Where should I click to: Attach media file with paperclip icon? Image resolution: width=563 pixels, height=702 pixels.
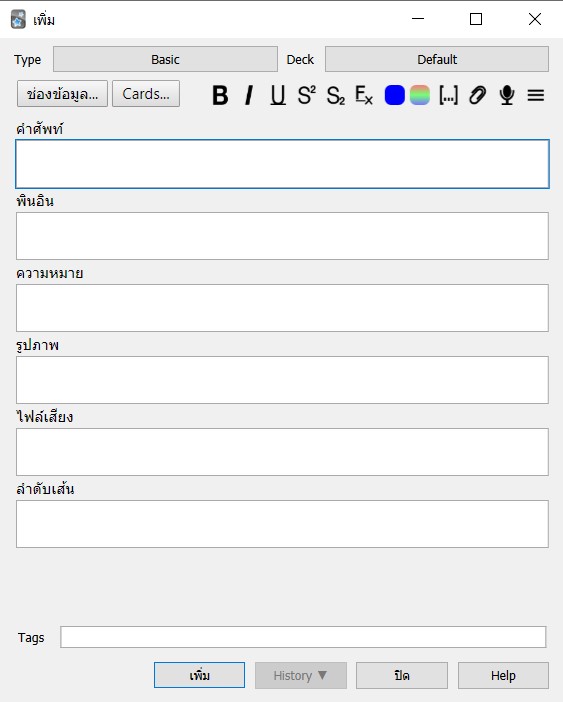[x=478, y=95]
